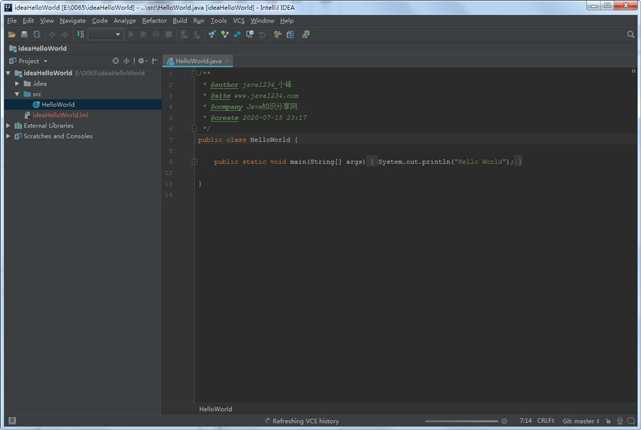641x430 pixels.
Task: Expand the External Libraries node
Action: click(x=10, y=126)
